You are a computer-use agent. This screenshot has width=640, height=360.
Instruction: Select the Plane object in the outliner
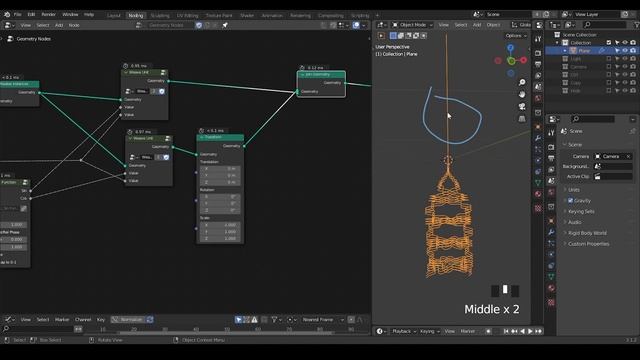pyautogui.click(x=584, y=51)
